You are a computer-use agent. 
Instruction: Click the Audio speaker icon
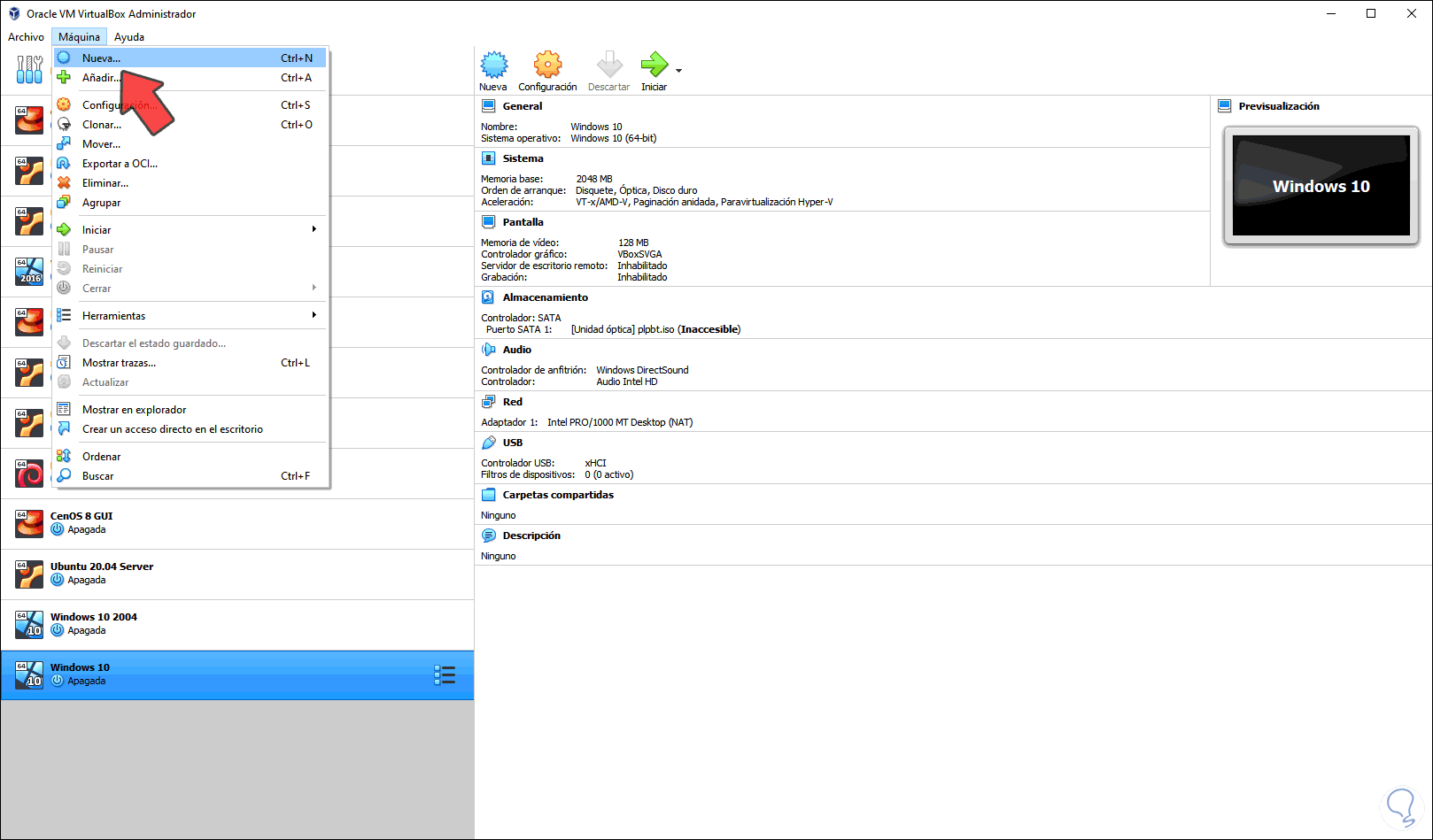pyautogui.click(x=488, y=350)
